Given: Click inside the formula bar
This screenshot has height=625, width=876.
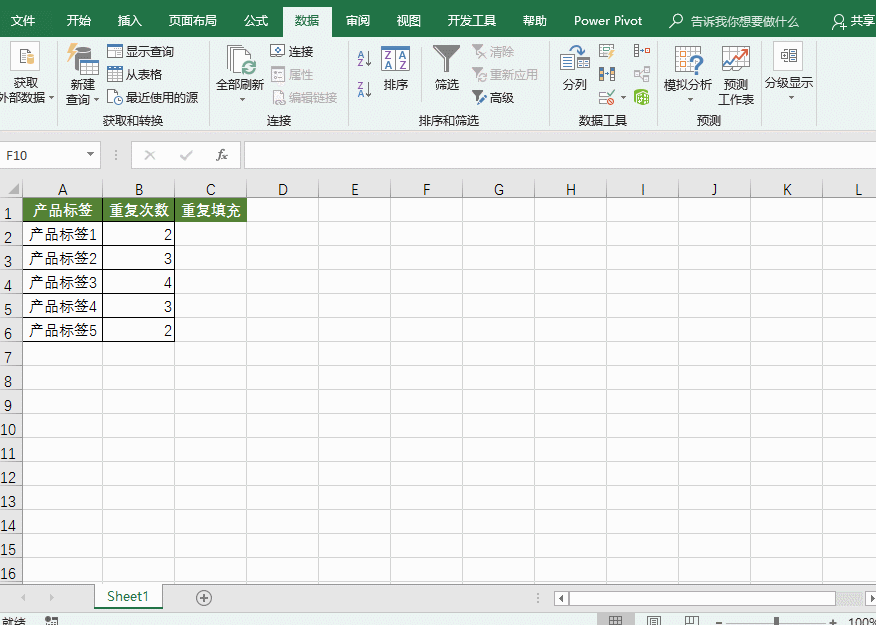Looking at the screenshot, I should [560, 155].
